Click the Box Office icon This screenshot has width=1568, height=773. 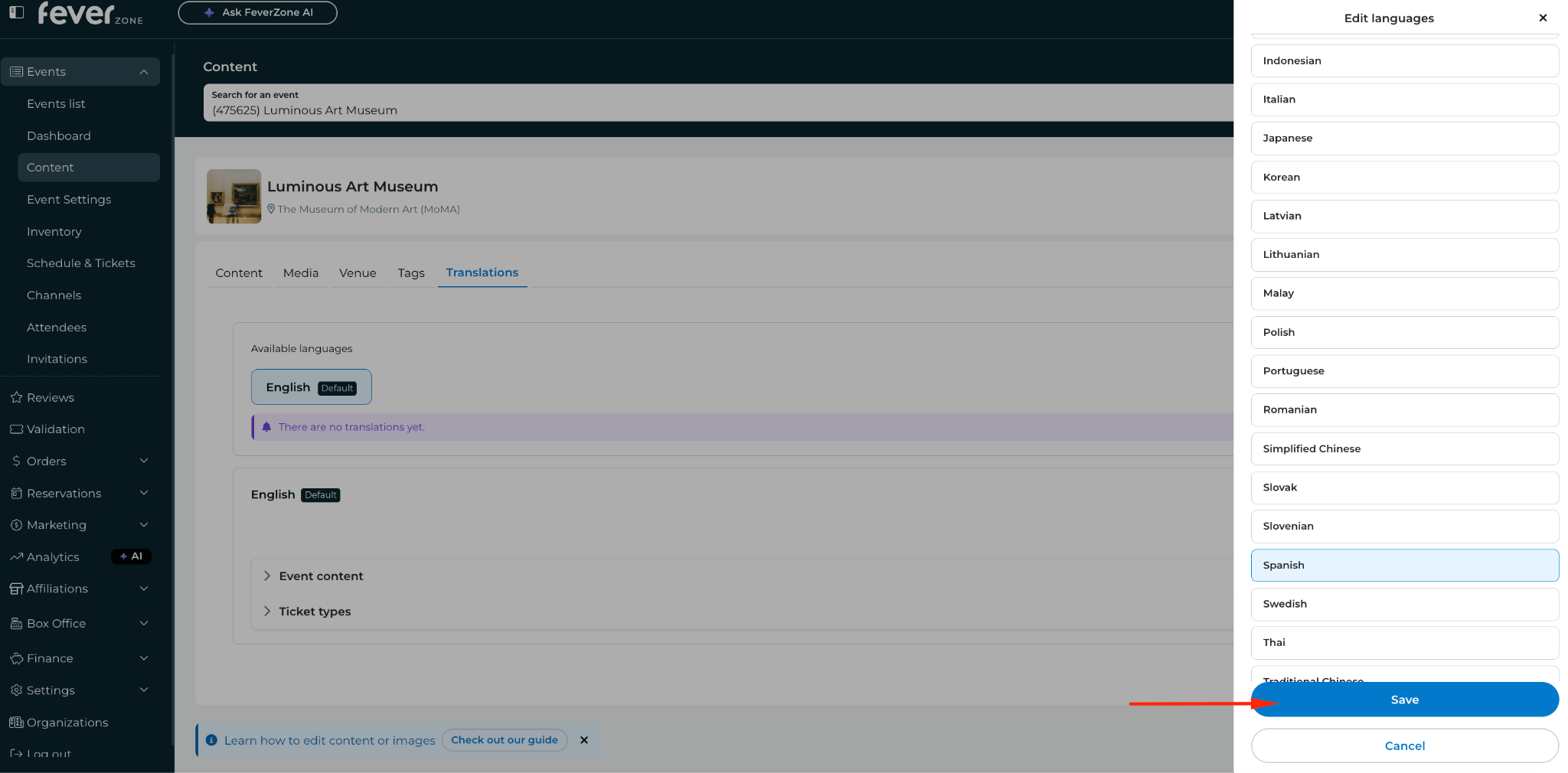tap(16, 624)
